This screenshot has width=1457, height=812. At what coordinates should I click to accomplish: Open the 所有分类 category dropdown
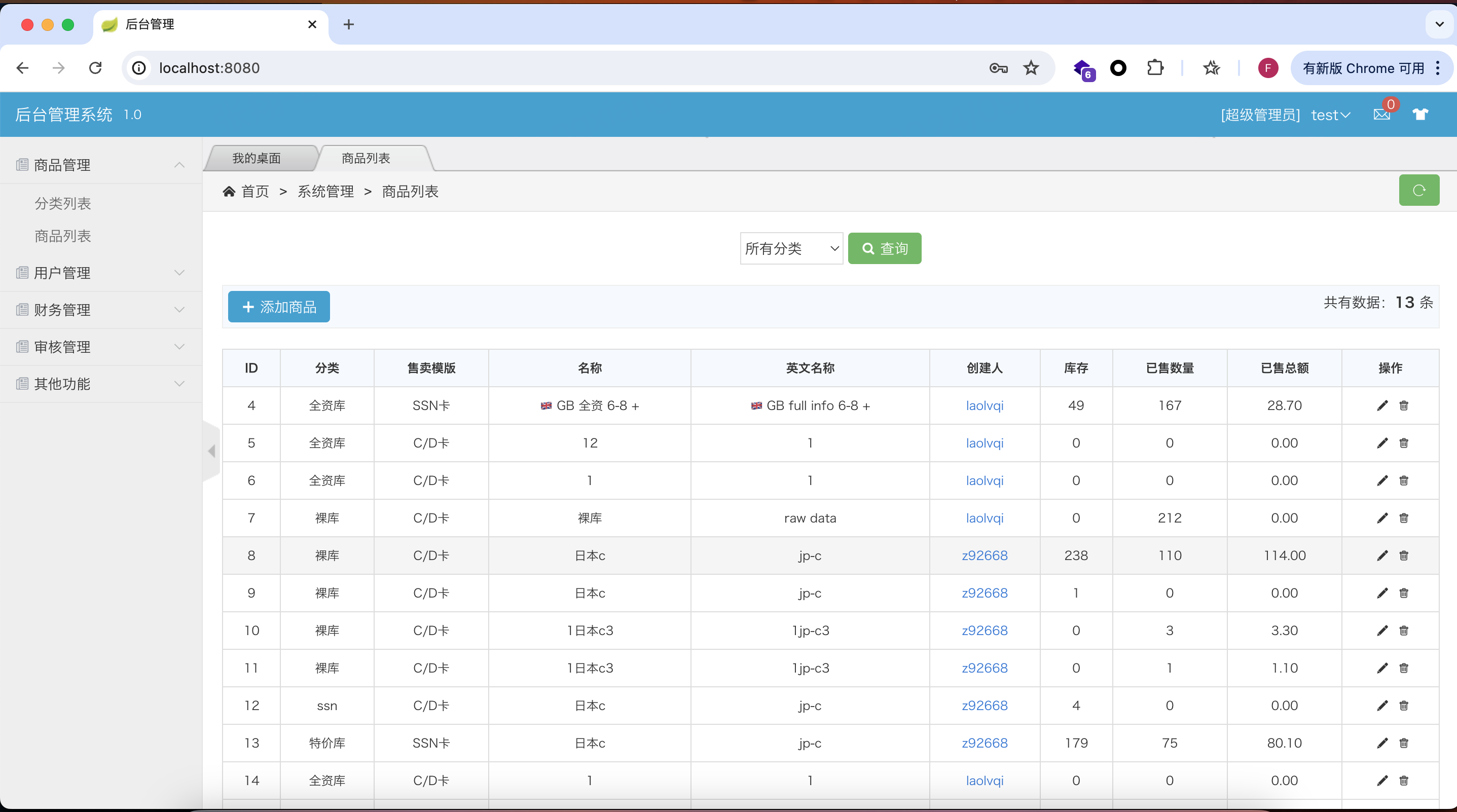pyautogui.click(x=791, y=249)
